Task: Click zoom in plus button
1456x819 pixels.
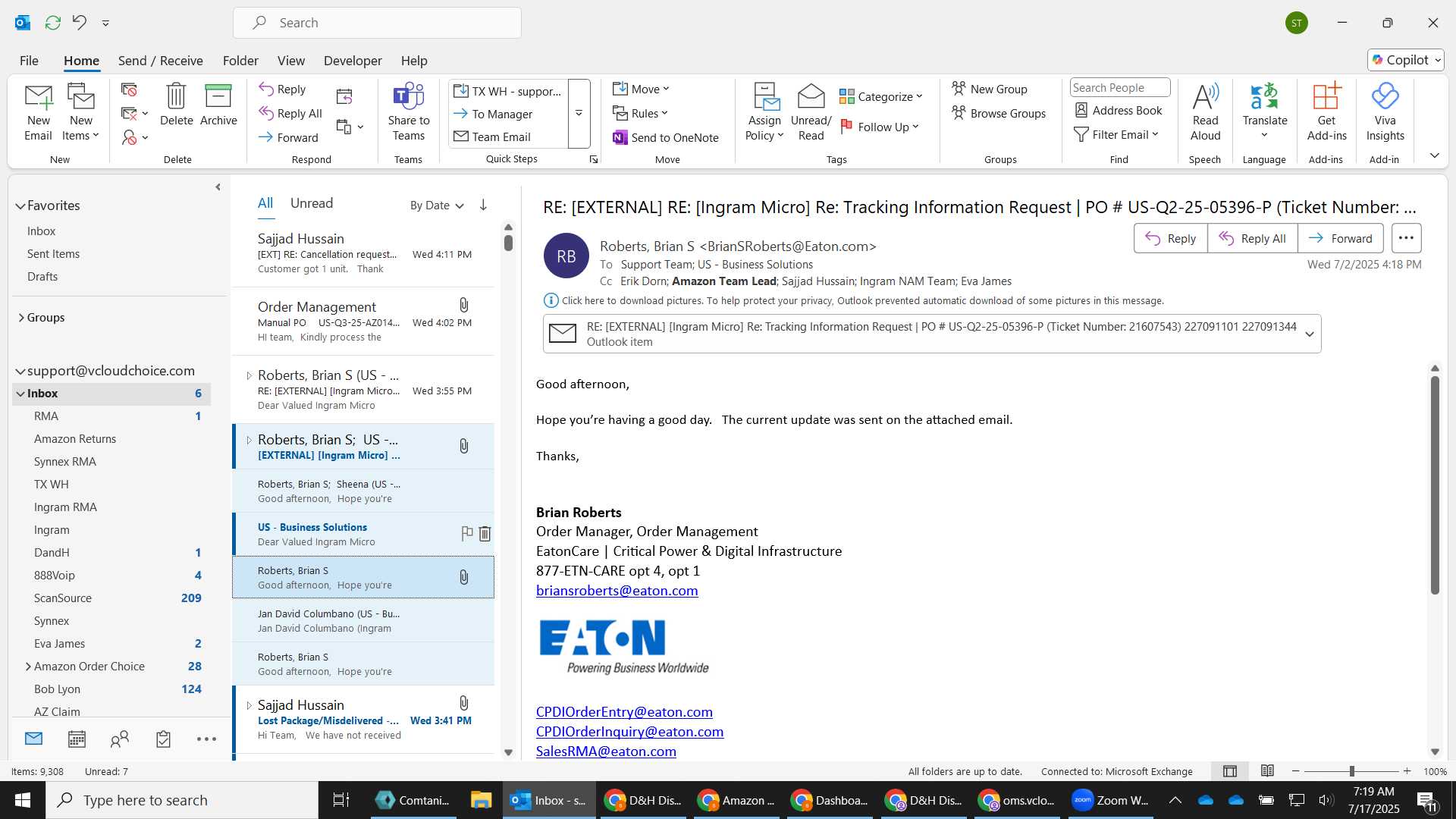Action: point(1407,771)
